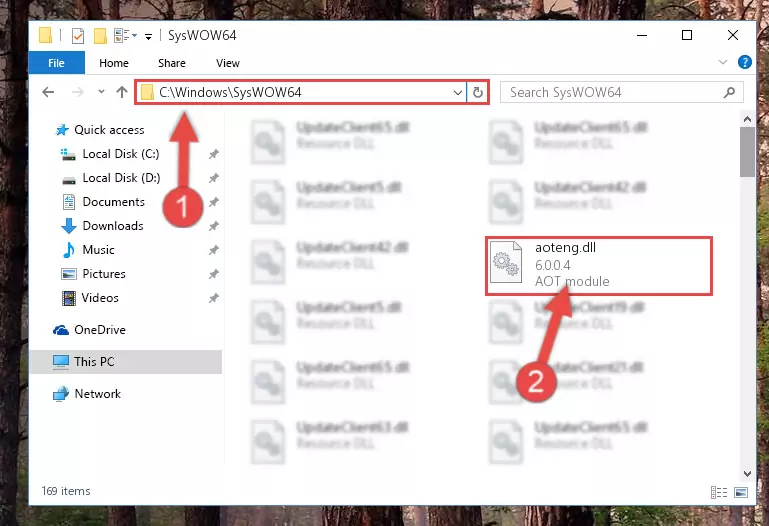
Task: Click the pin icon next to Videos
Action: (213, 298)
